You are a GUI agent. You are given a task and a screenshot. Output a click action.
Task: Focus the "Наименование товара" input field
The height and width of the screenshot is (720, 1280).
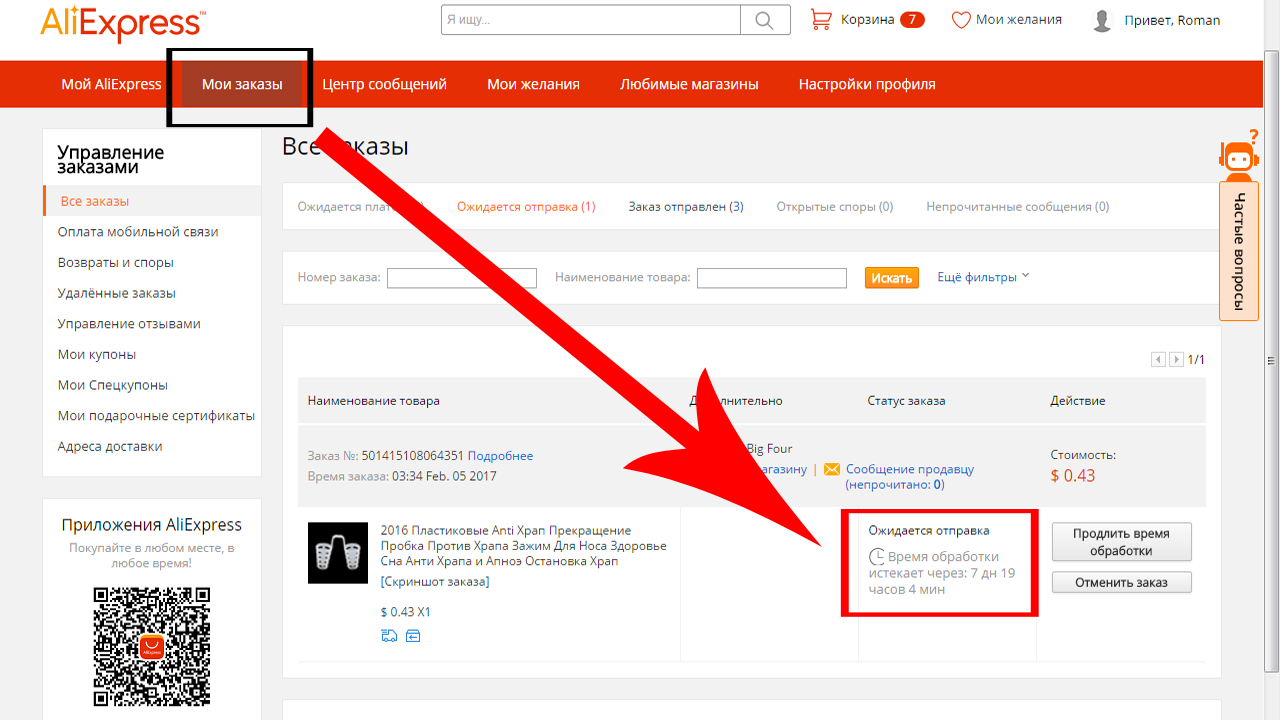(772, 278)
